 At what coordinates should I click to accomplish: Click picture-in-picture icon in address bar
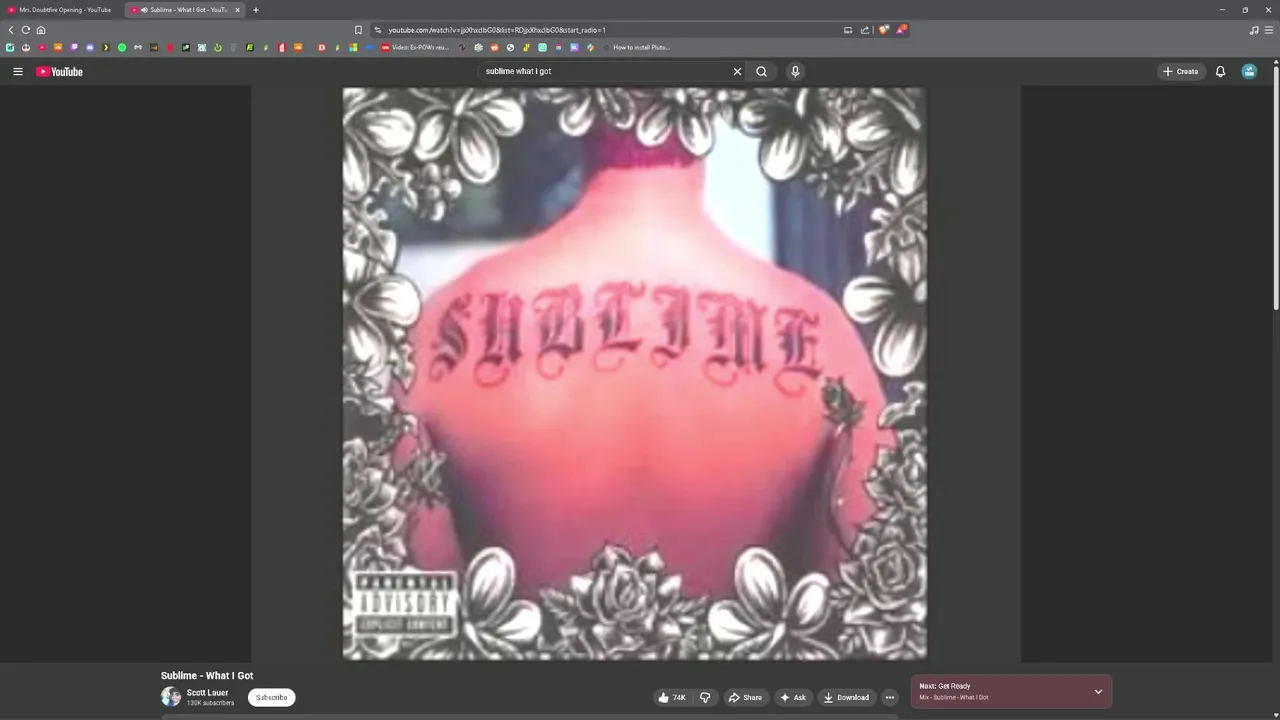coord(848,30)
